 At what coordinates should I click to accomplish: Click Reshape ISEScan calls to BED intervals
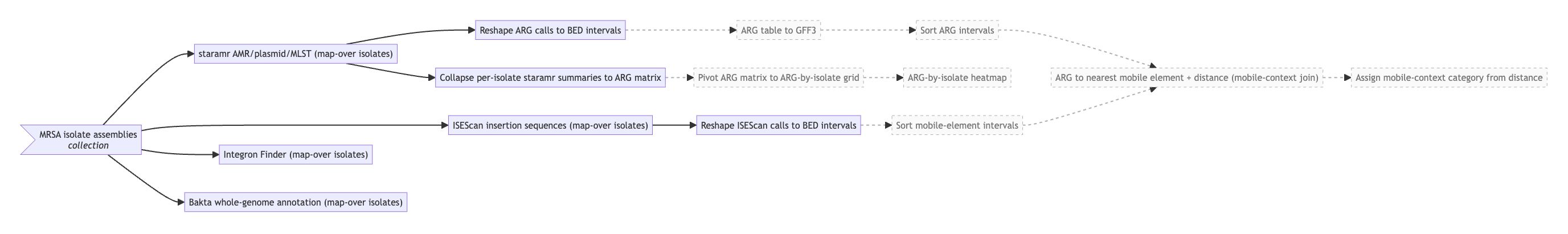[x=779, y=125]
